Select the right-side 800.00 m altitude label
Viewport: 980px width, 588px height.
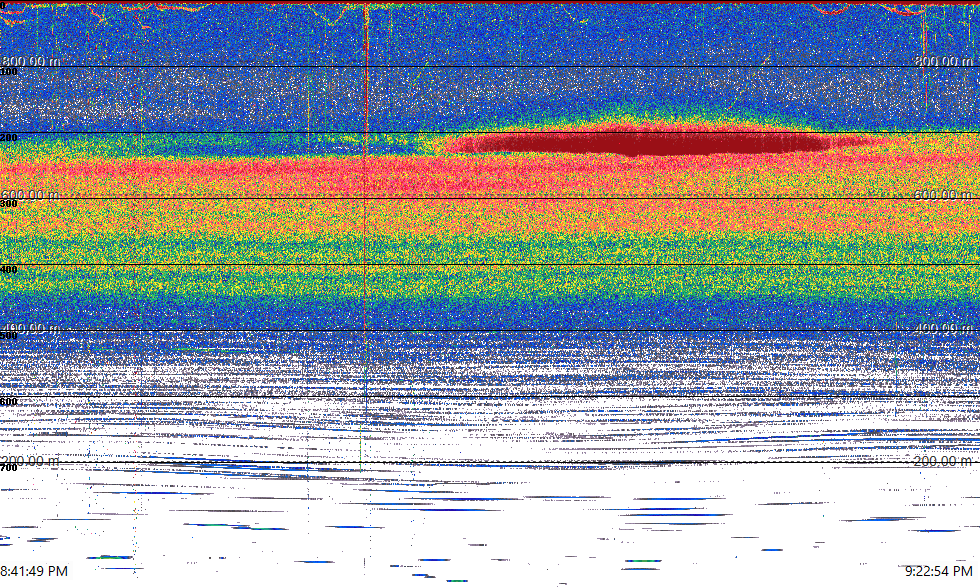pyautogui.click(x=944, y=61)
